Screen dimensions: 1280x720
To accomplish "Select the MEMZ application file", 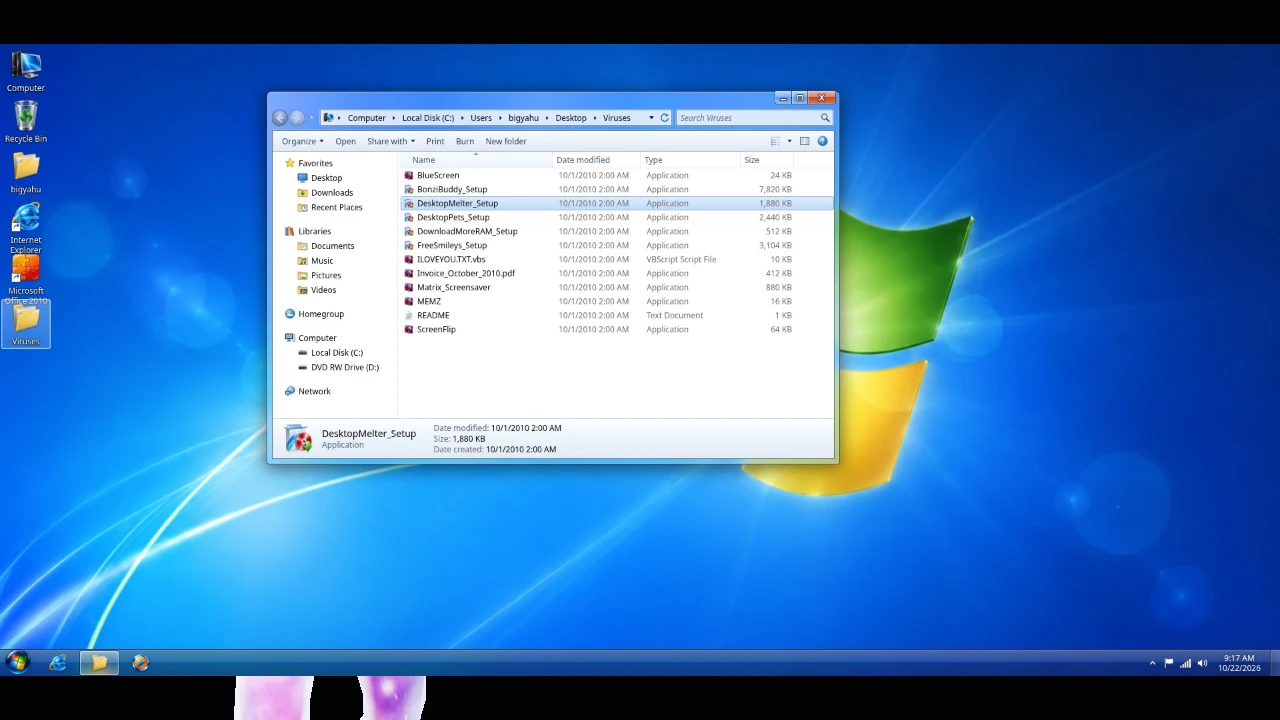I will point(616,301).
